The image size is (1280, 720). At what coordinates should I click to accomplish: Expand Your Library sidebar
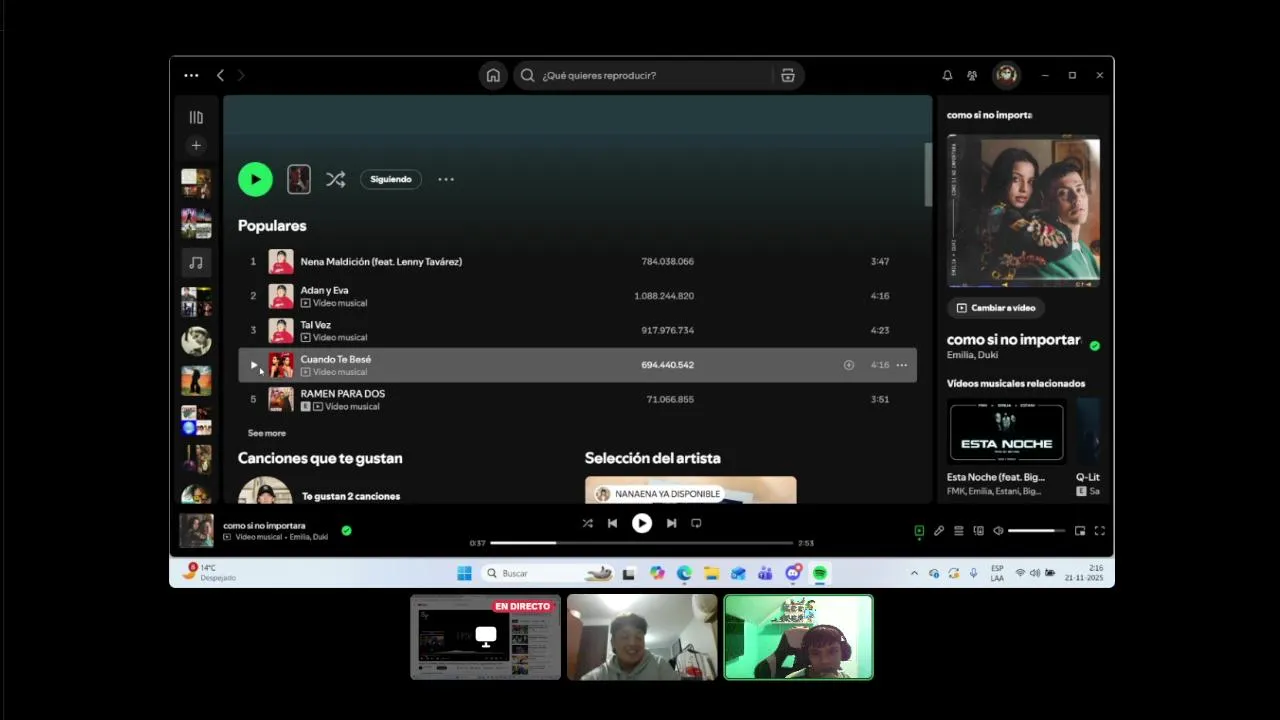[x=196, y=117]
